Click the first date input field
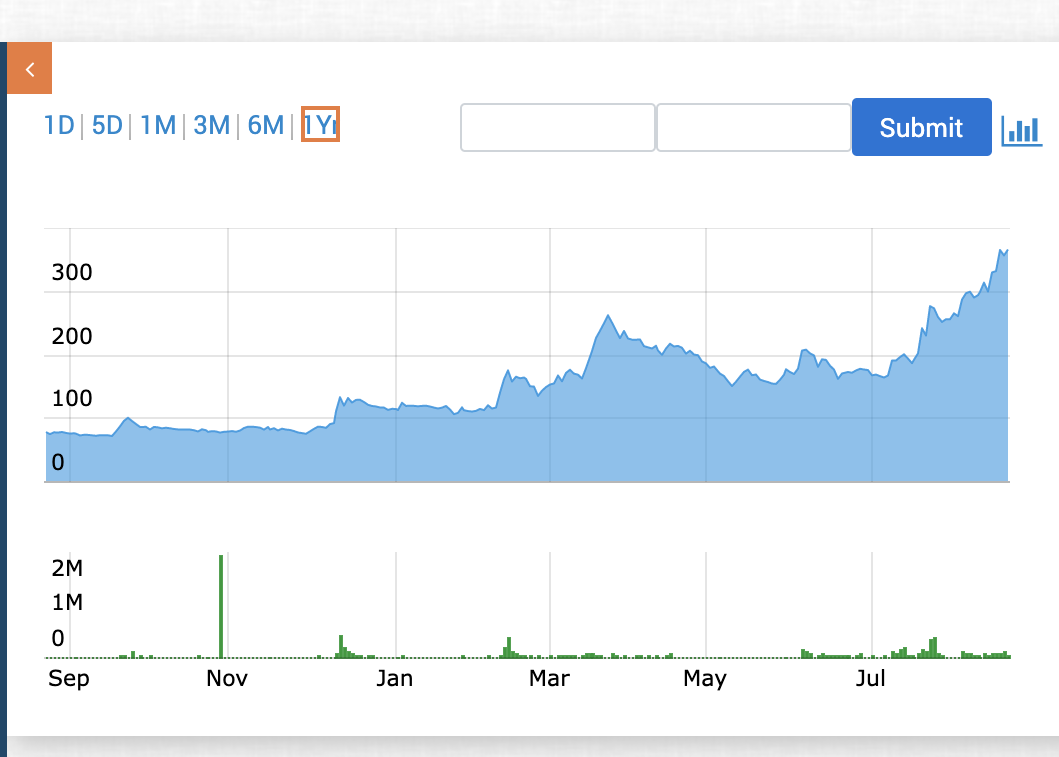This screenshot has width=1059, height=757. pyautogui.click(x=557, y=128)
